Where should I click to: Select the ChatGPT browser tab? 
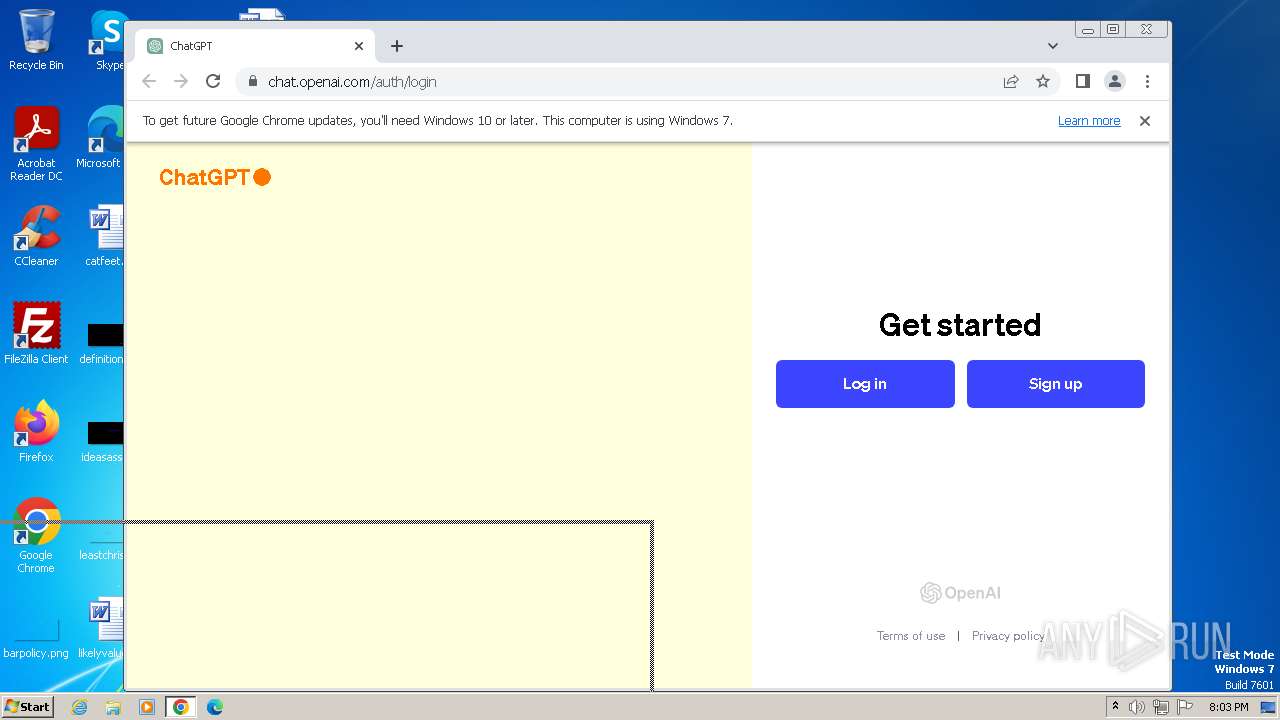pos(255,46)
